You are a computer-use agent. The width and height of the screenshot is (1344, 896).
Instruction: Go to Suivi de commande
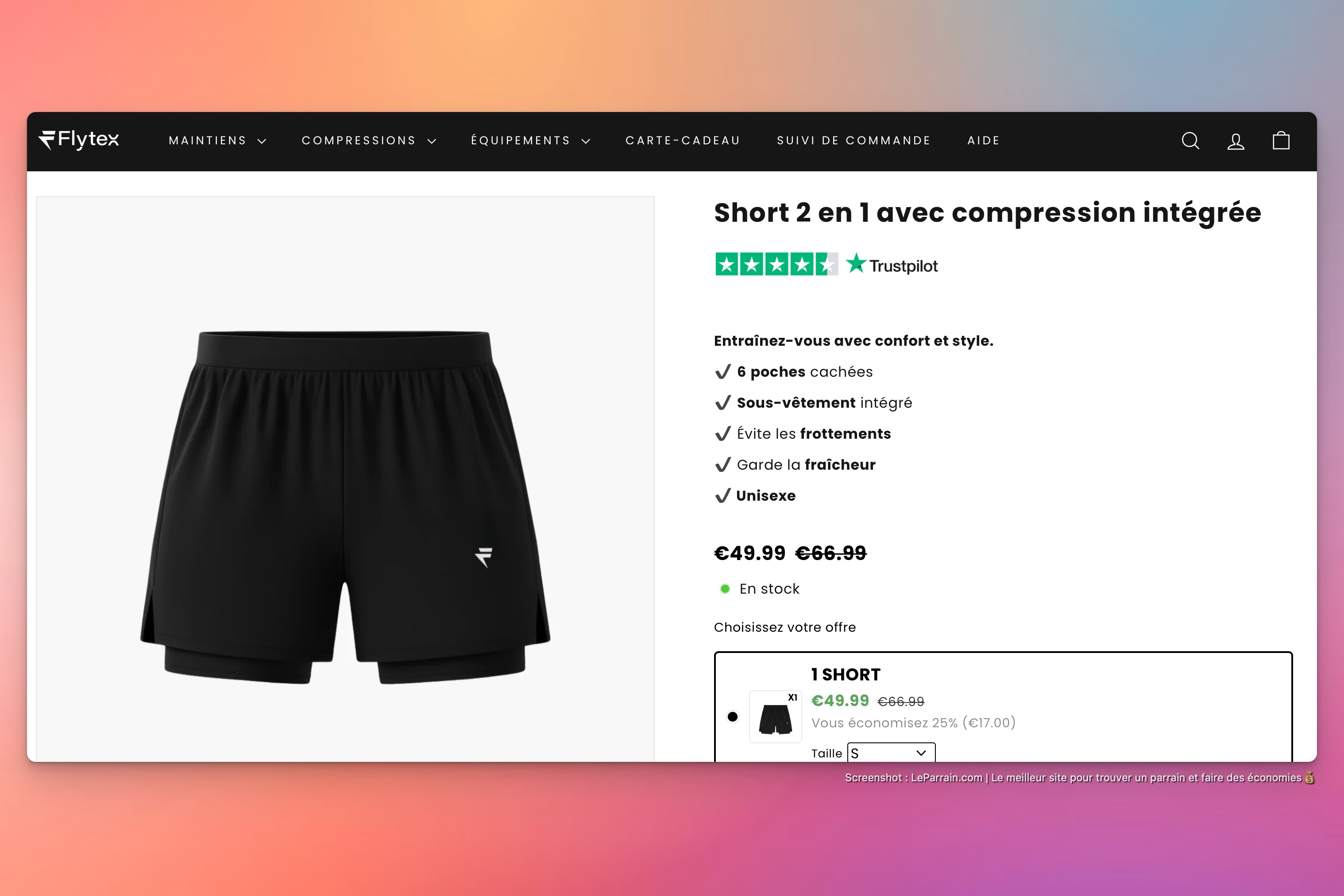[x=854, y=141]
